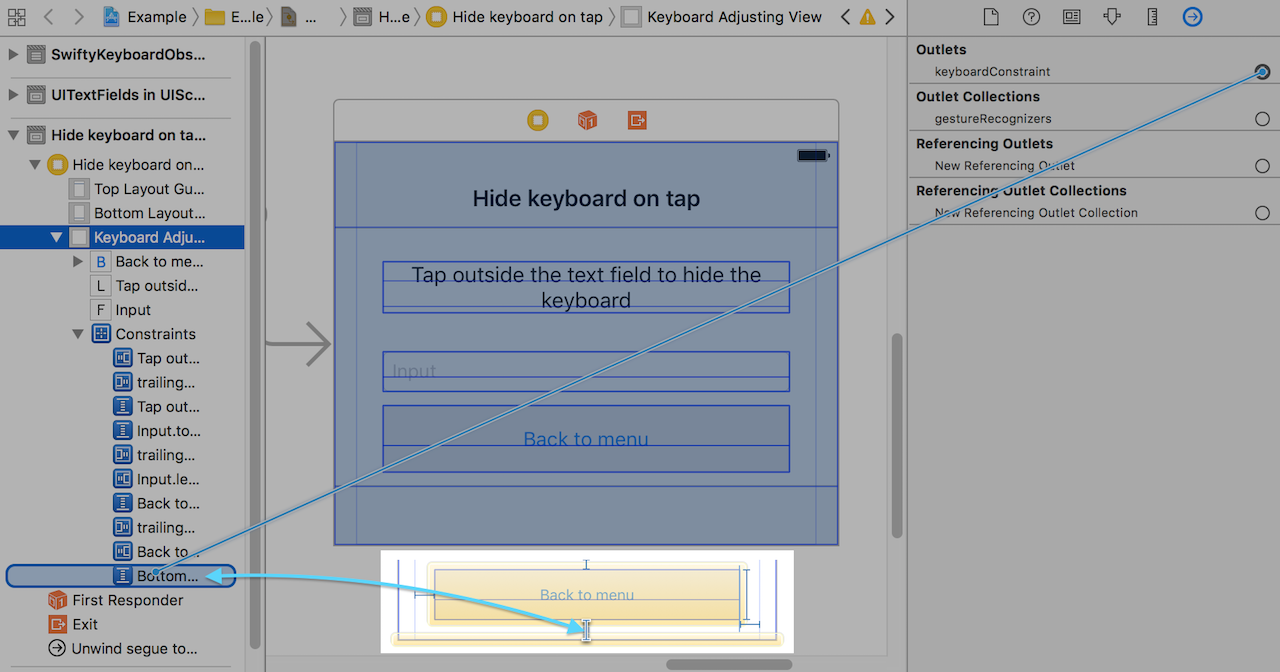Expand the SwiftyKeyboardObs... scene
The width and height of the screenshot is (1280, 672).
(x=13, y=55)
